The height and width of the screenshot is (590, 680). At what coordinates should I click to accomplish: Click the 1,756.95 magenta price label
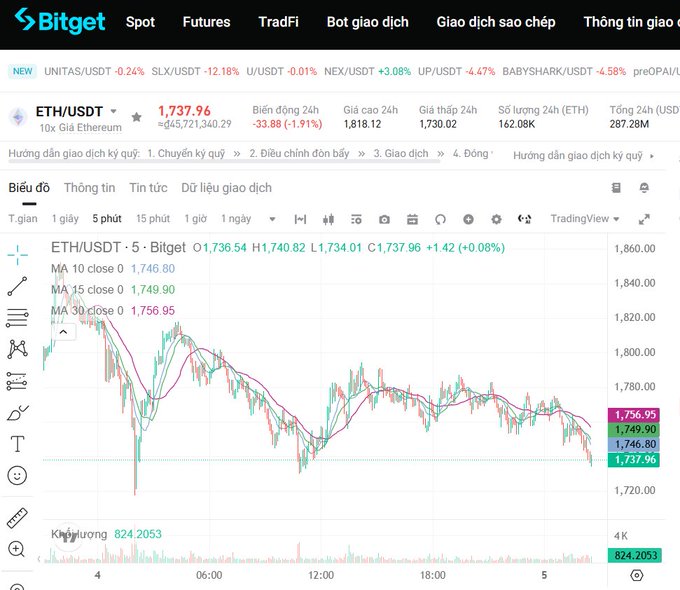click(x=634, y=415)
